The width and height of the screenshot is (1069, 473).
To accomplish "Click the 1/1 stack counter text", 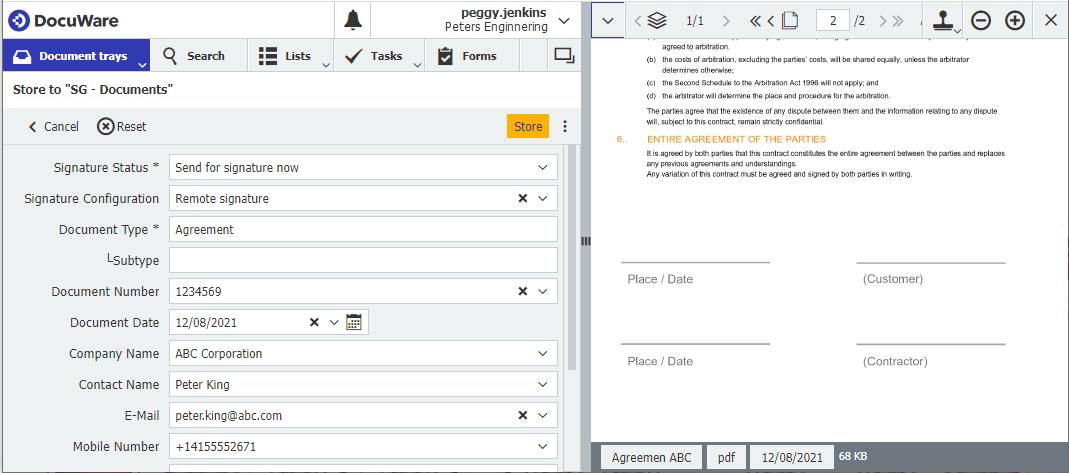I will [x=695, y=20].
